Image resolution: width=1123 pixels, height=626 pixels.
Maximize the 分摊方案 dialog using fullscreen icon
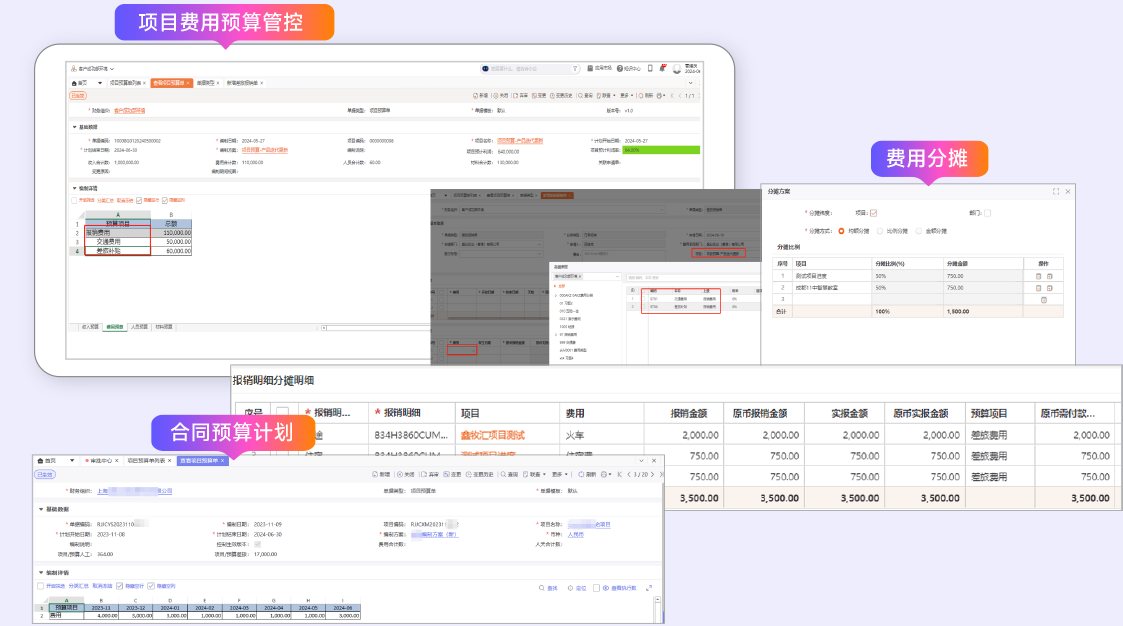pyautogui.click(x=1055, y=190)
